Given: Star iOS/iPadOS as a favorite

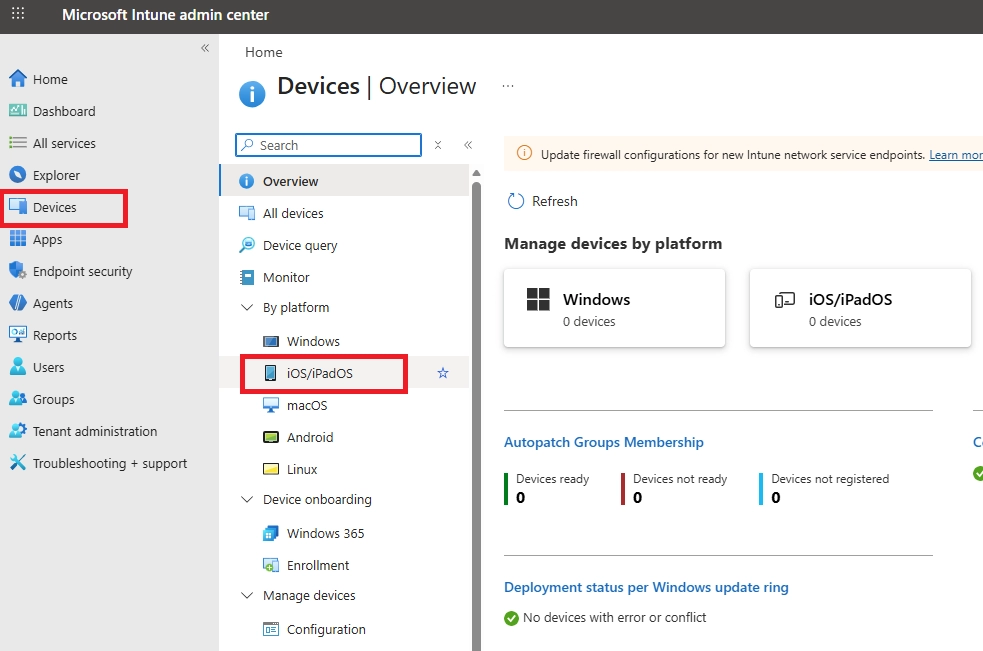Looking at the screenshot, I should click(x=441, y=371).
